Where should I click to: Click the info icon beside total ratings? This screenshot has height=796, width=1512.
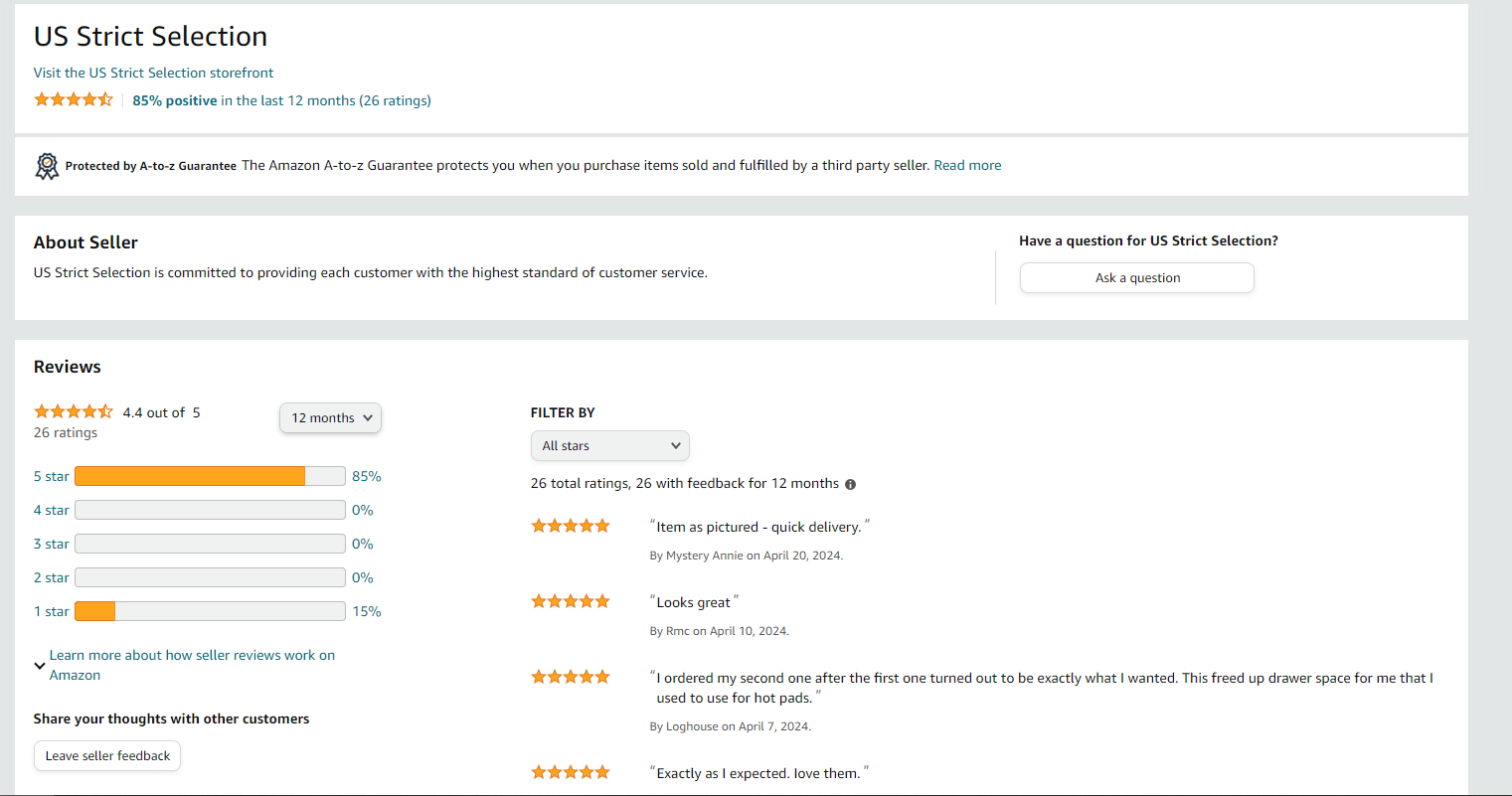850,485
